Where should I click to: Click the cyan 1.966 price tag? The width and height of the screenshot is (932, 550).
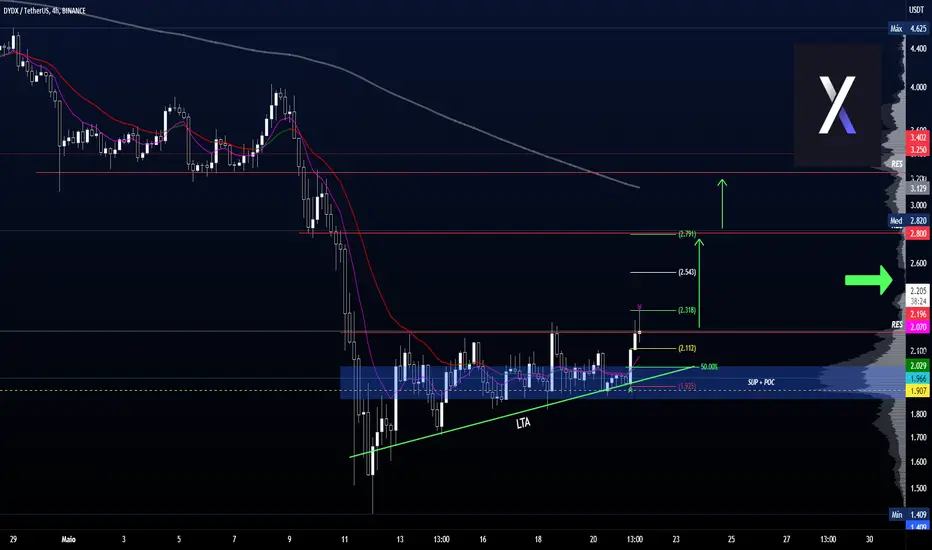click(x=918, y=378)
